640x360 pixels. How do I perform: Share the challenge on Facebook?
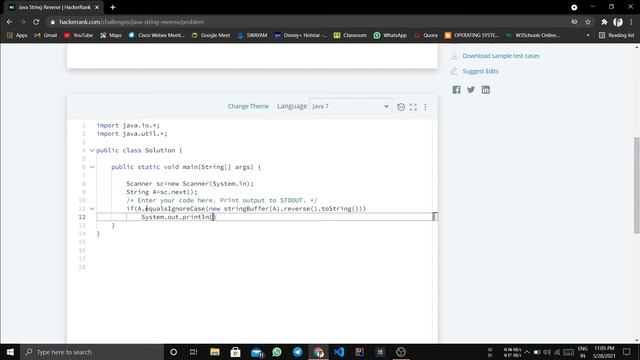(456, 90)
